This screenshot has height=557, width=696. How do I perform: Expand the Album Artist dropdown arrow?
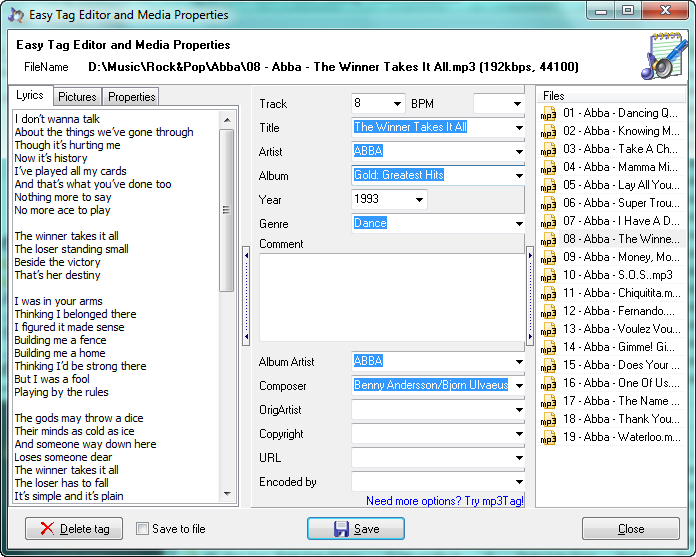pyautogui.click(x=519, y=362)
